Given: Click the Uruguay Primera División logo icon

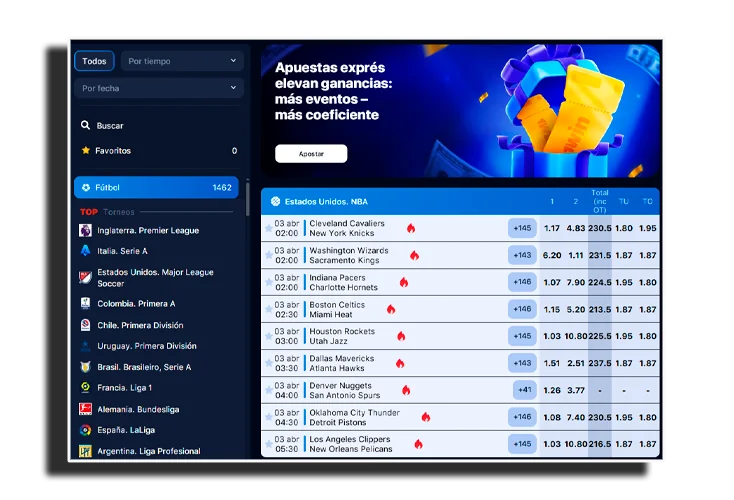Looking at the screenshot, I should click(x=85, y=346).
